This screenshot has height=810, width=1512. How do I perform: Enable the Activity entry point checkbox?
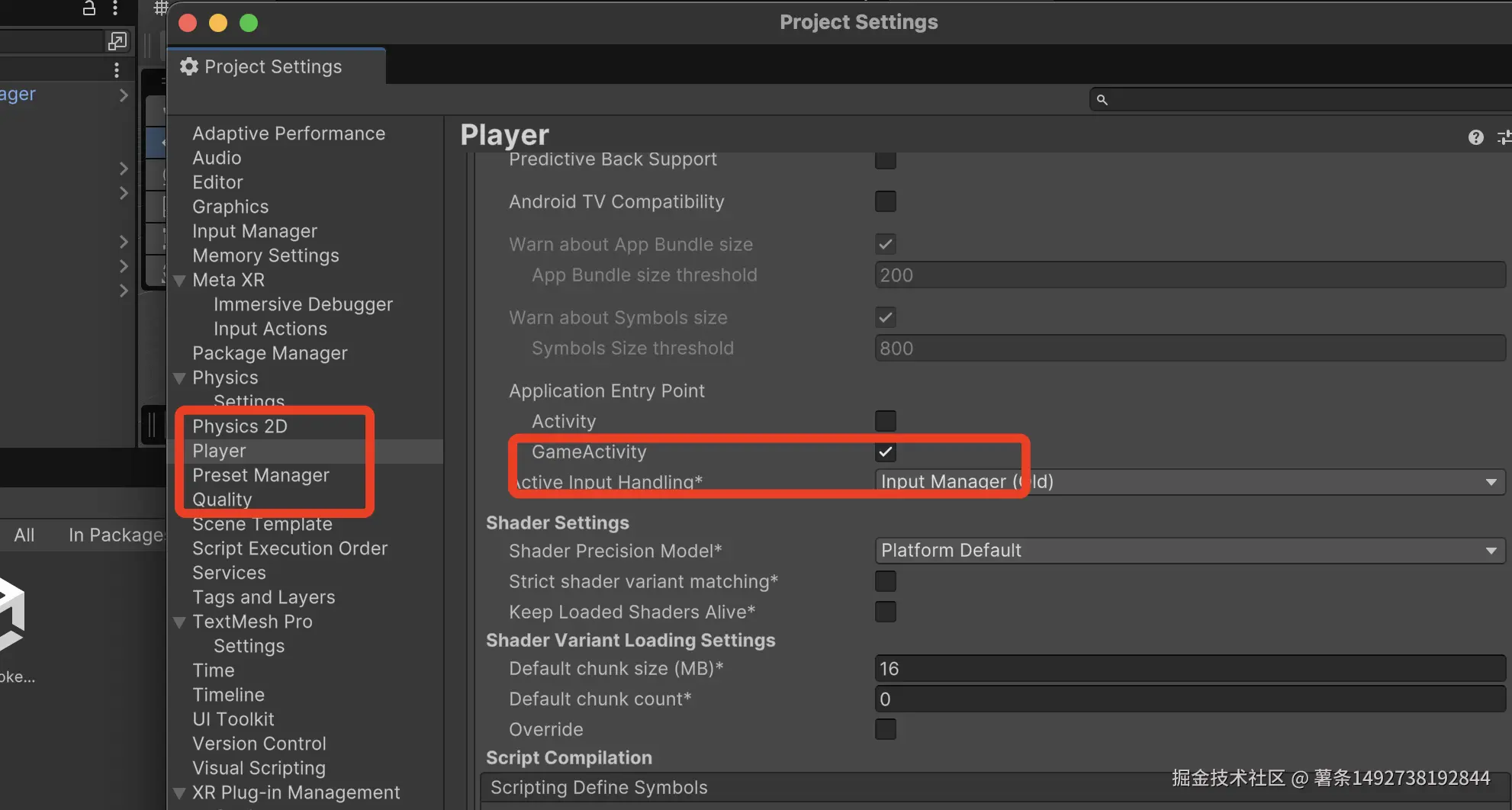point(886,421)
